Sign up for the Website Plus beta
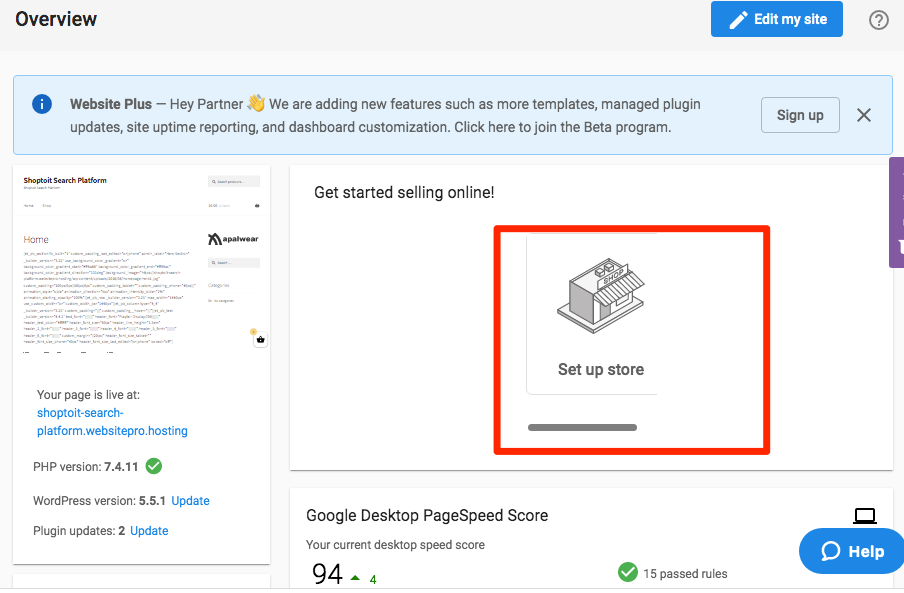Screen dimensions: 904x593 (x=800, y=115)
